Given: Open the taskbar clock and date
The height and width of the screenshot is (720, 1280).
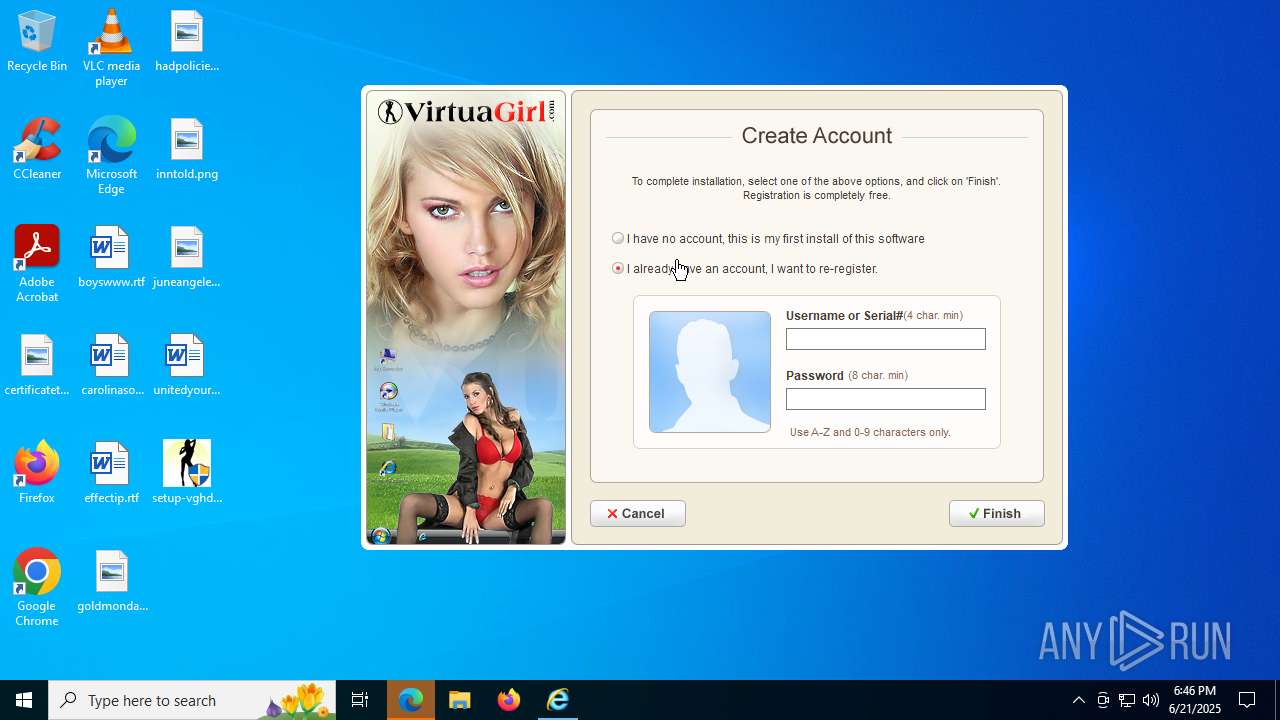Looking at the screenshot, I should click(x=1195, y=700).
